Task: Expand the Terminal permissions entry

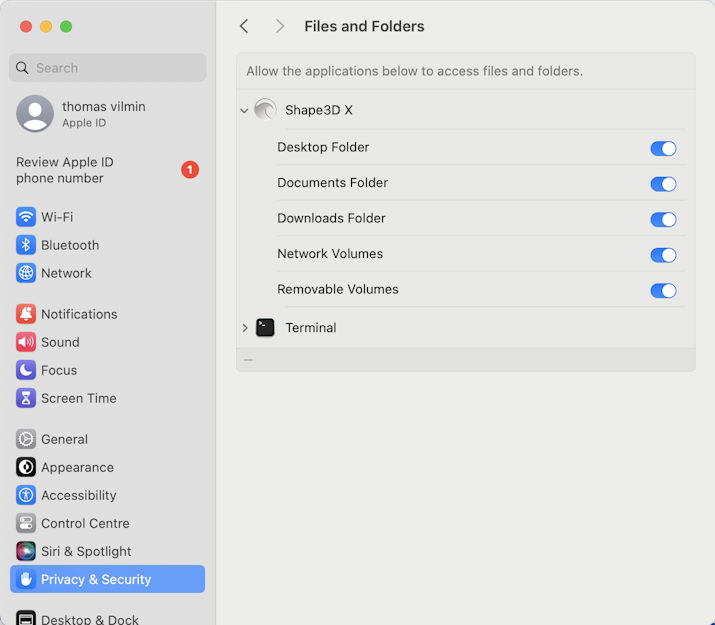Action: (x=244, y=328)
